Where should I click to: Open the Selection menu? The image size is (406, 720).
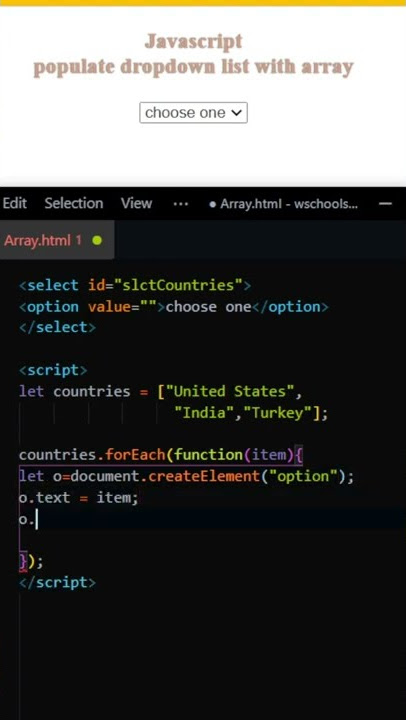(x=73, y=203)
